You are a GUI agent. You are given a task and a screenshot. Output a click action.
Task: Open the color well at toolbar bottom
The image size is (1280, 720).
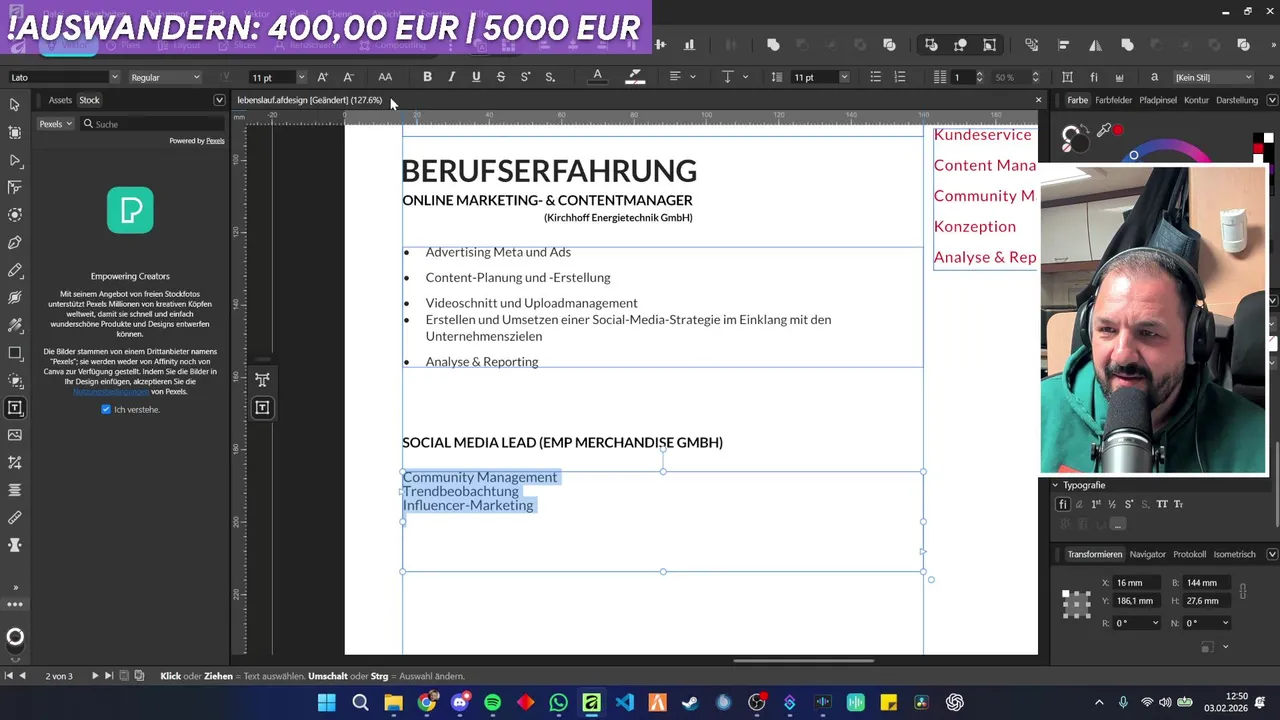click(15, 637)
